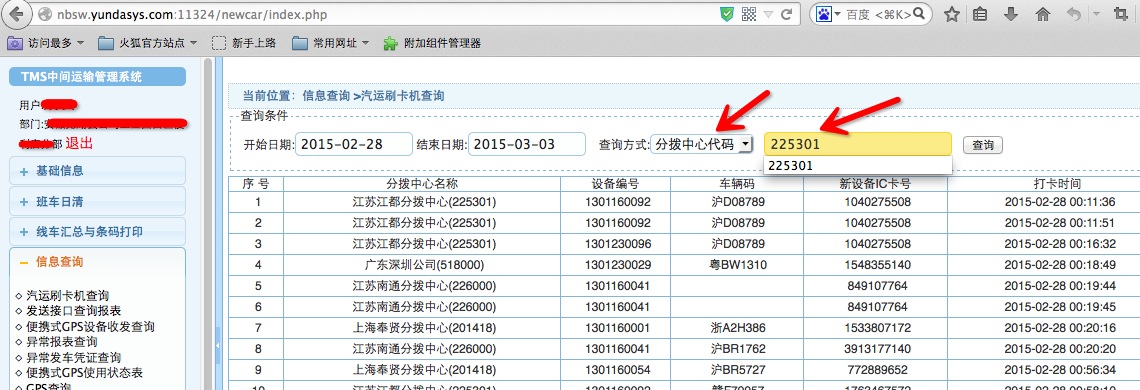This screenshot has height=390, width=1140.
Task: Open the address bar history dropdown arrow
Action: pos(767,14)
